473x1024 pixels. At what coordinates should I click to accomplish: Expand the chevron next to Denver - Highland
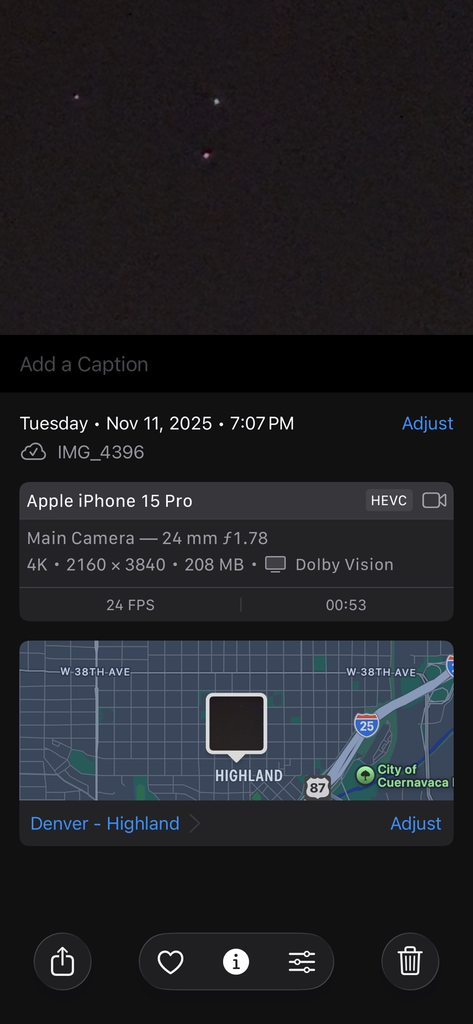(194, 824)
